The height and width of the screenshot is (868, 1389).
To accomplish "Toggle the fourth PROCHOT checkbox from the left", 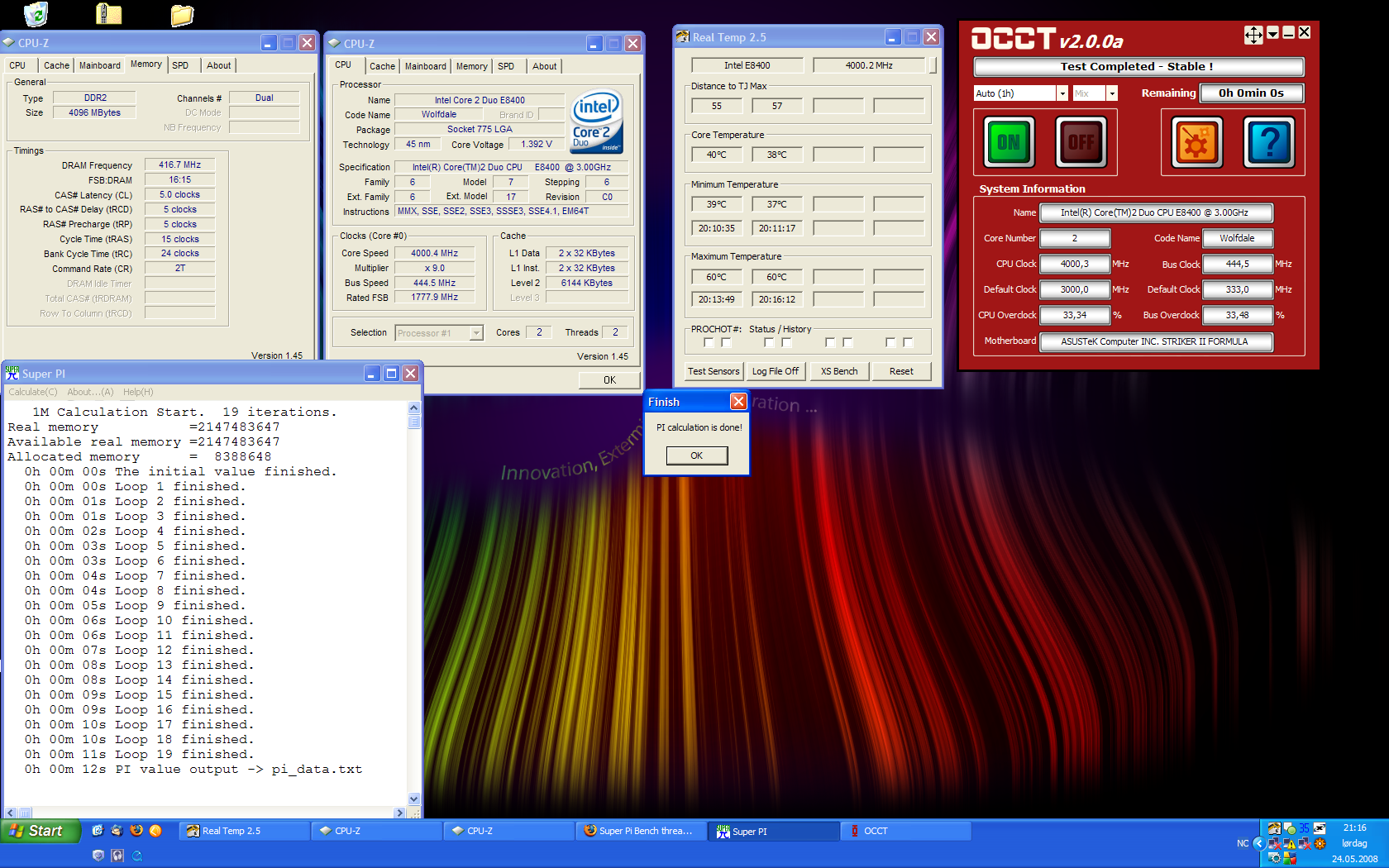I will [786, 342].
